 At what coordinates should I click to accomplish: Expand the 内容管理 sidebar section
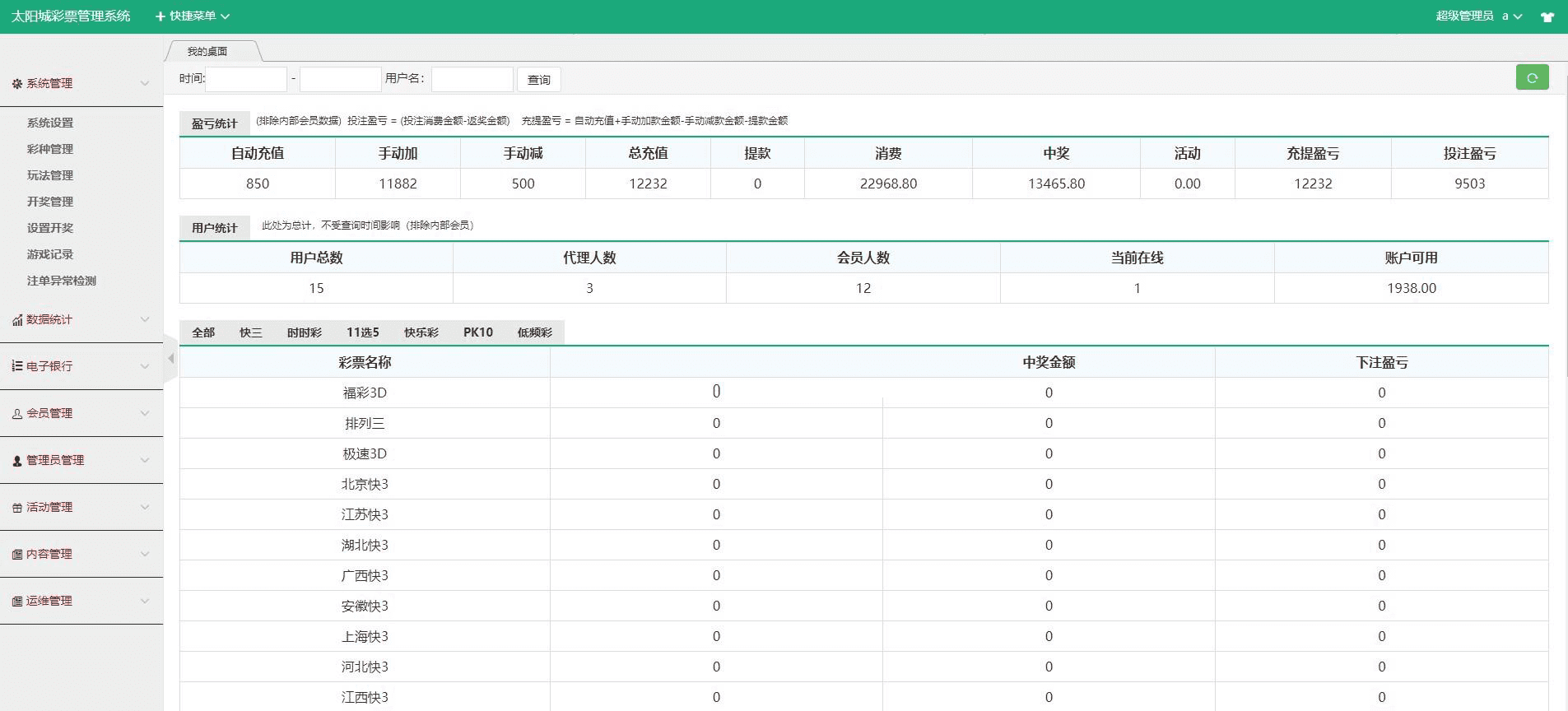click(x=81, y=555)
